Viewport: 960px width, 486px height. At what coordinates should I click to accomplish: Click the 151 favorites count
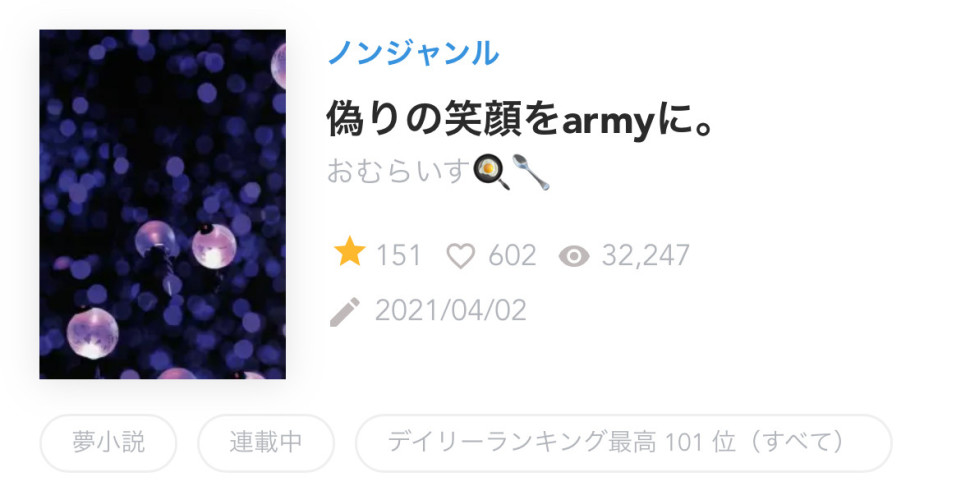click(399, 255)
